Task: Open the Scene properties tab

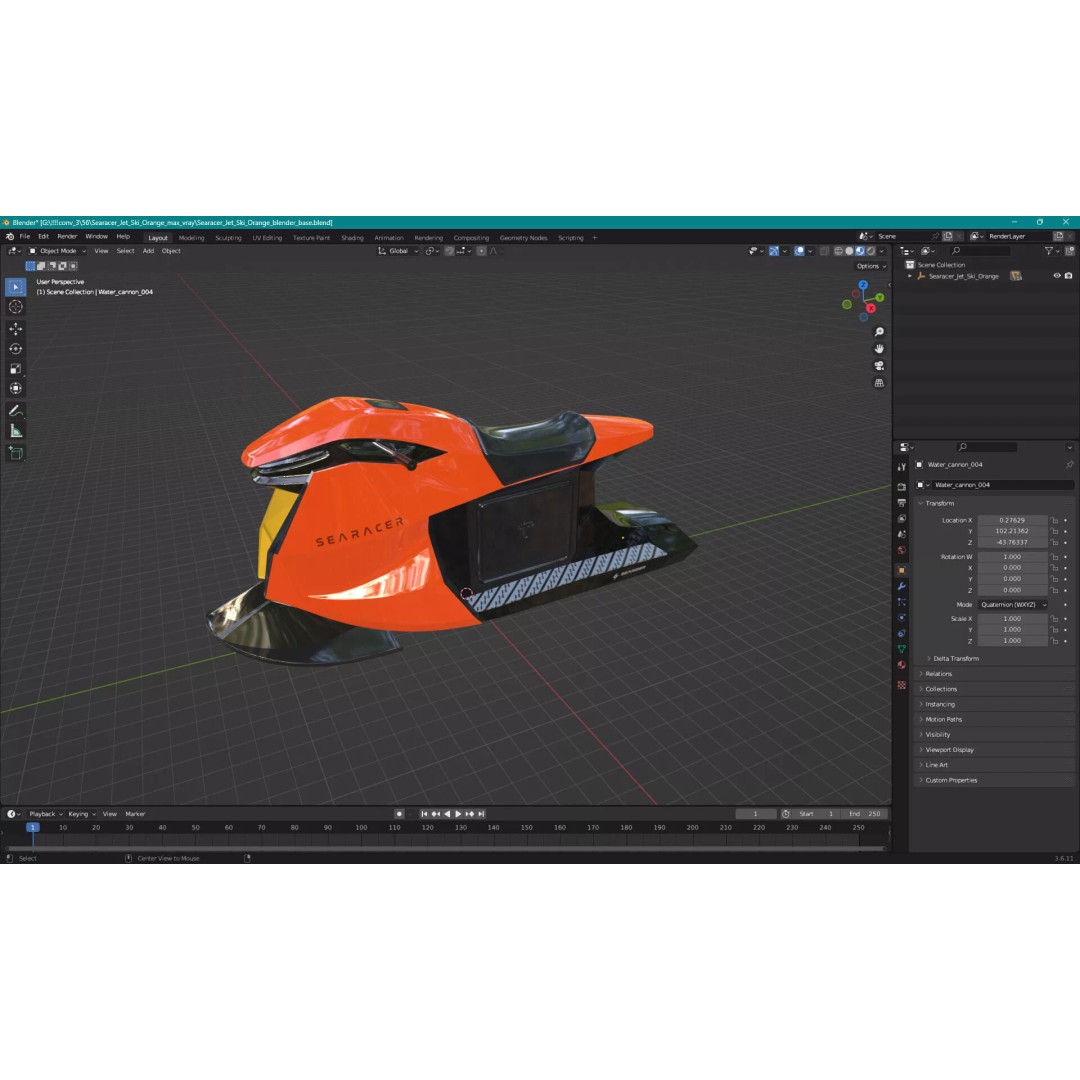Action: tap(902, 534)
